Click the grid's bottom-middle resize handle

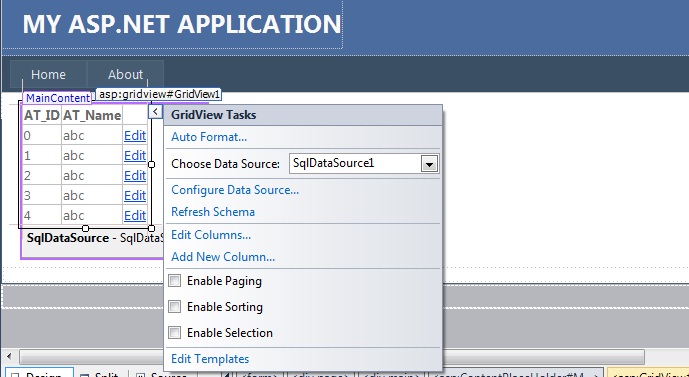[x=86, y=228]
